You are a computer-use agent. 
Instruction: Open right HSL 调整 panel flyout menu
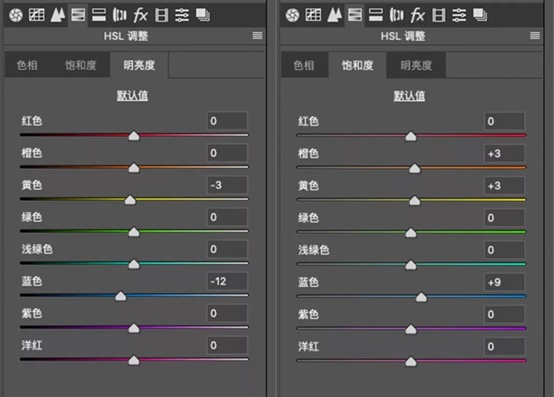[x=535, y=35]
